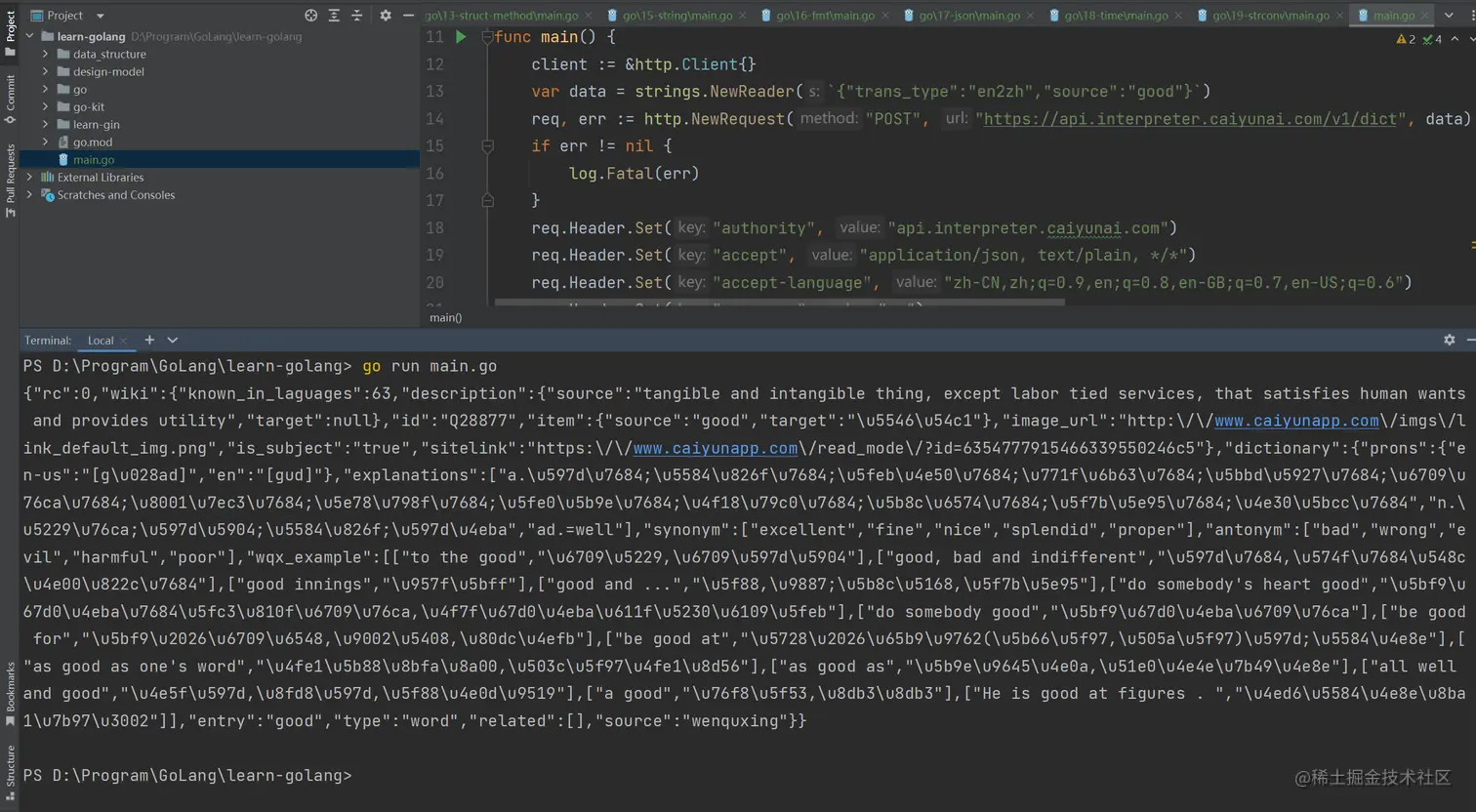Switch to go\17-json\main.go tab
Viewport: 1476px width, 812px height.
[969, 16]
